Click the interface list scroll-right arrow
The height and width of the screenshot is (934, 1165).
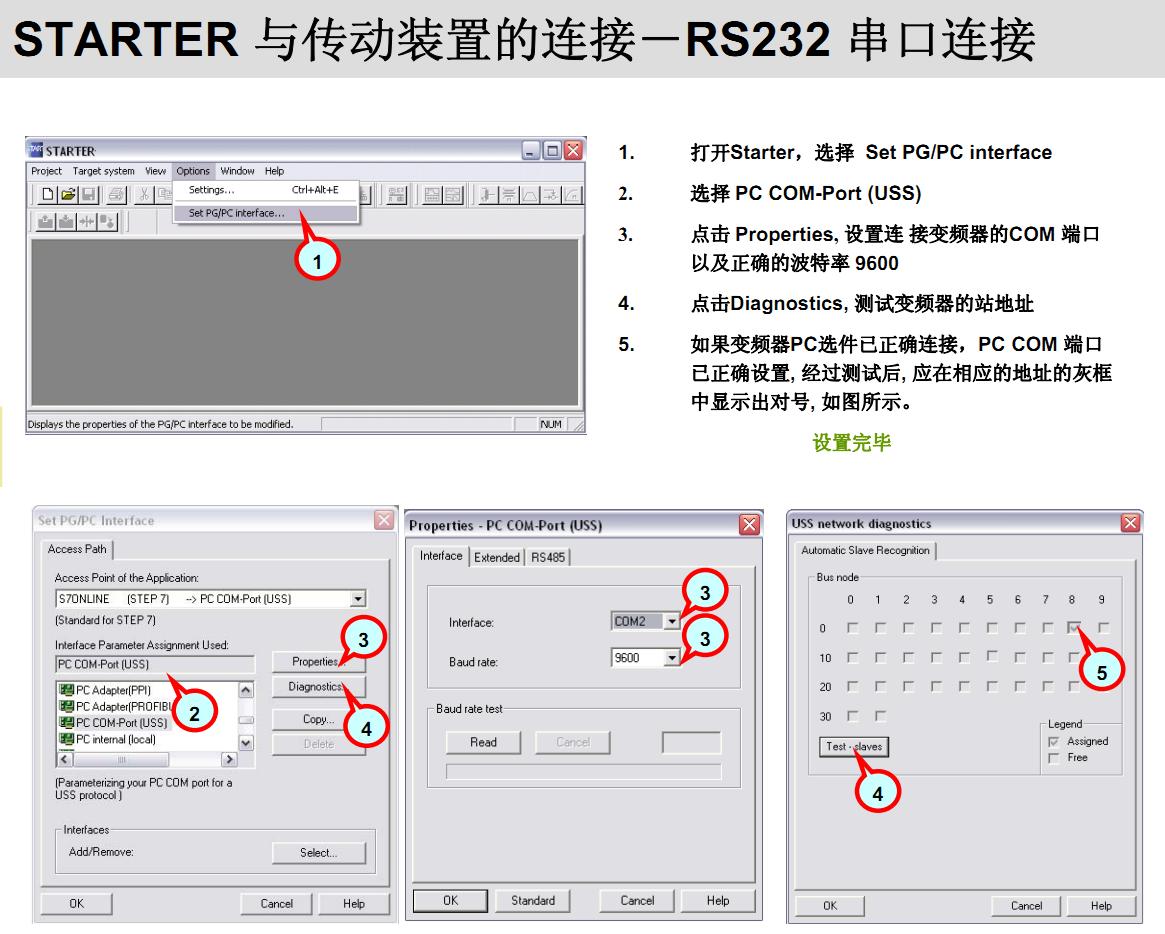pyautogui.click(x=229, y=759)
